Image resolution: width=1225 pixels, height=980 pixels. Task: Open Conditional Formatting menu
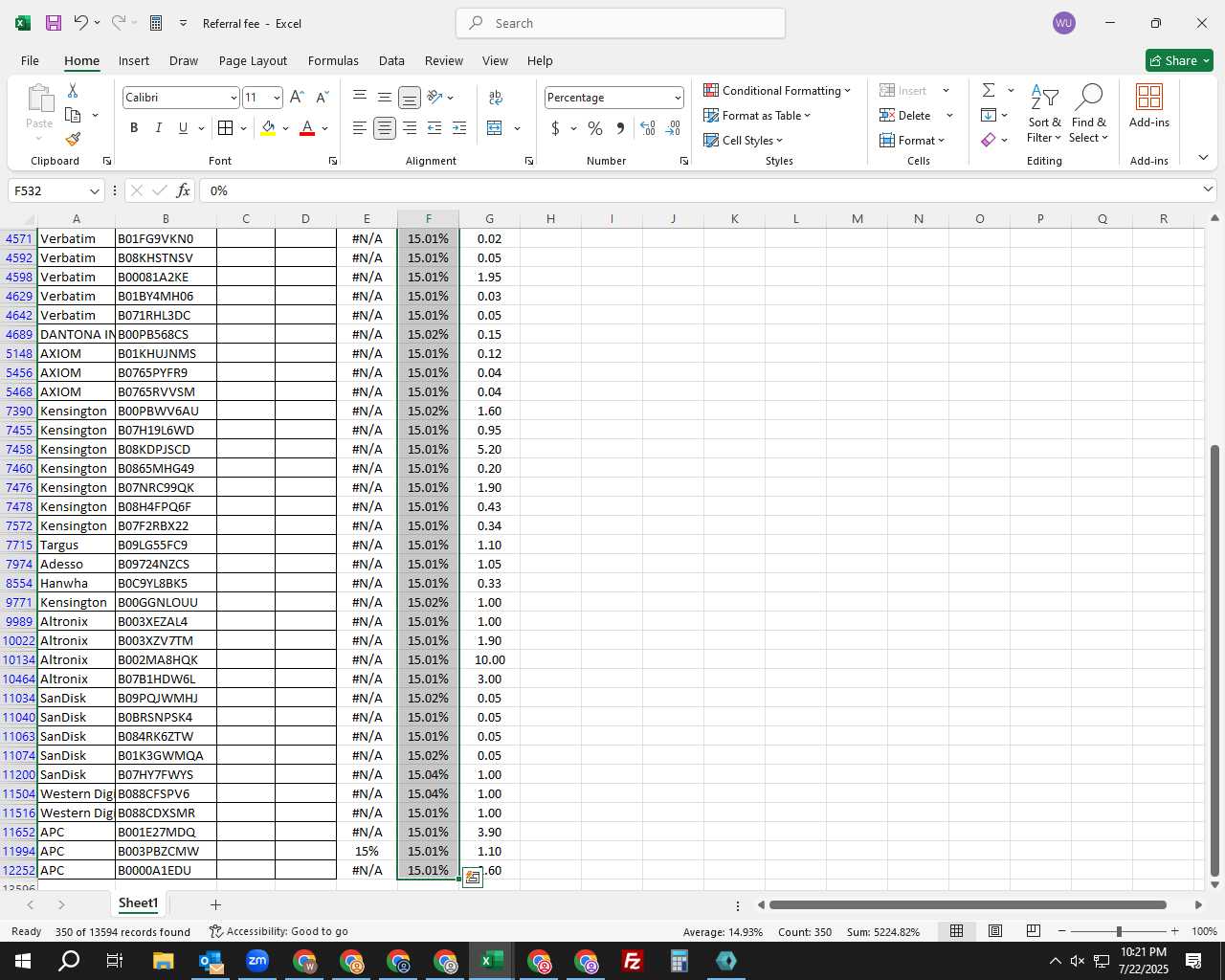click(777, 90)
